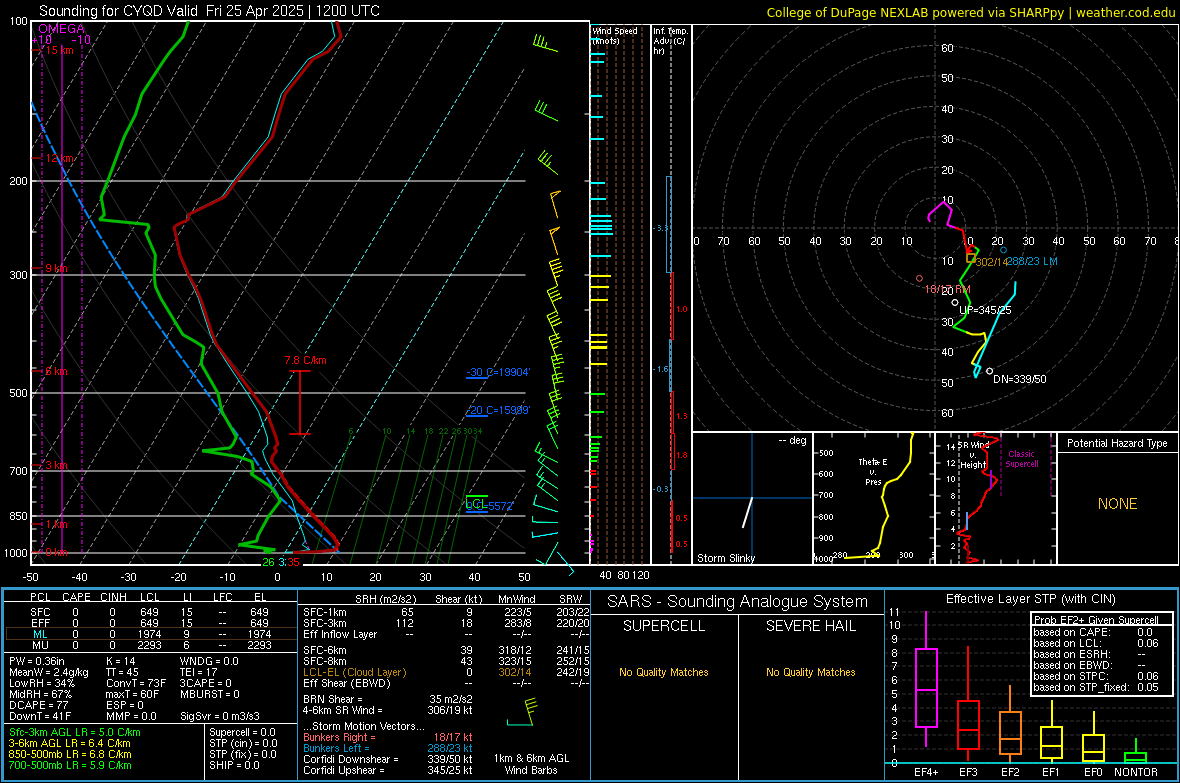
Task: Select the MU parcel row
Action: pos(150,645)
